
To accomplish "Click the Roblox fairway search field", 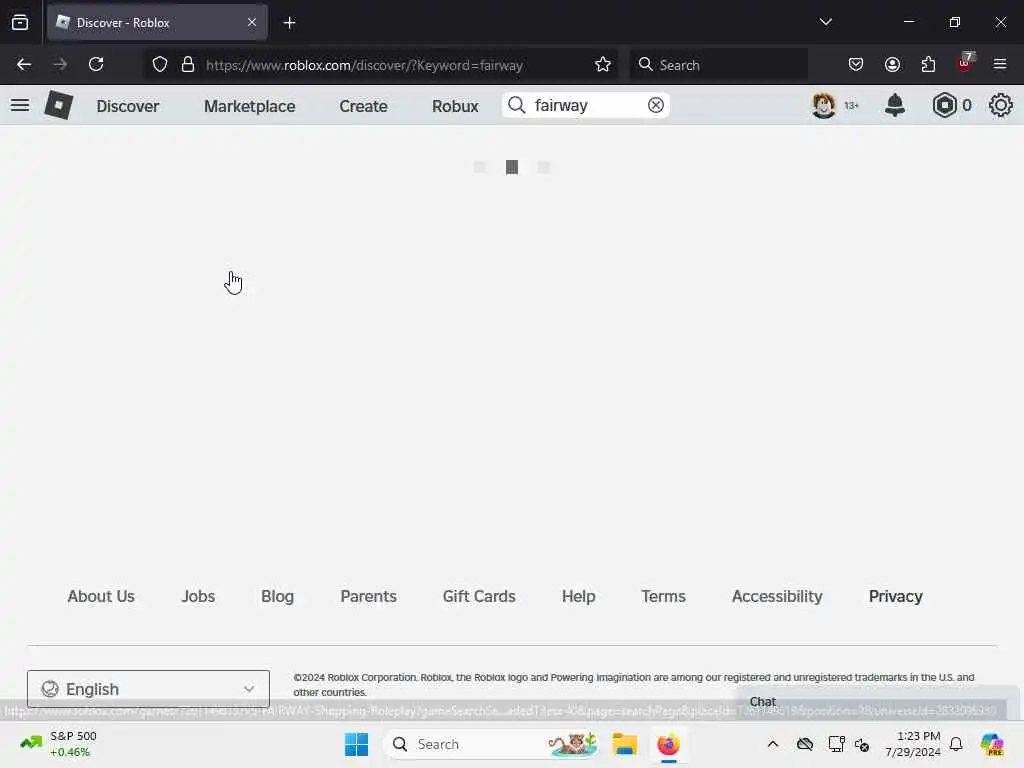I will click(585, 105).
